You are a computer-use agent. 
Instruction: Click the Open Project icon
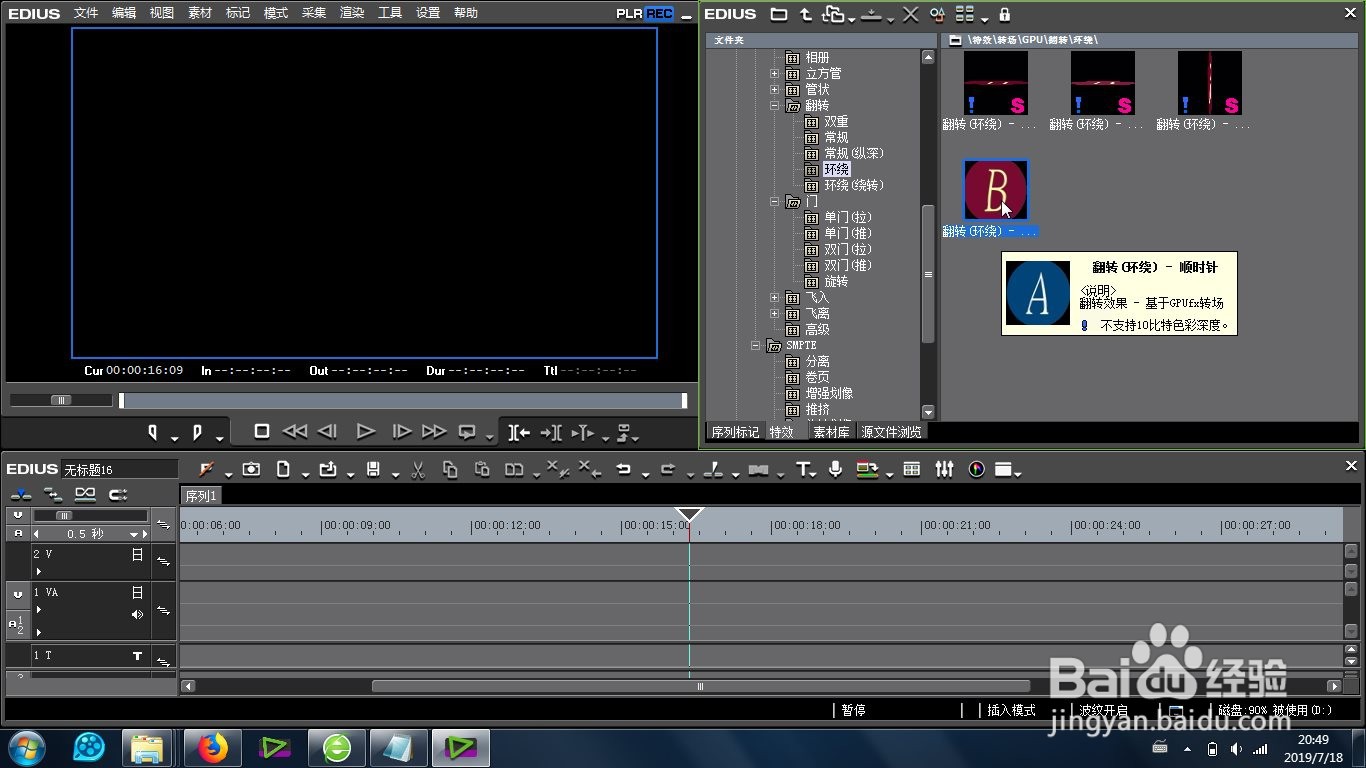point(328,469)
